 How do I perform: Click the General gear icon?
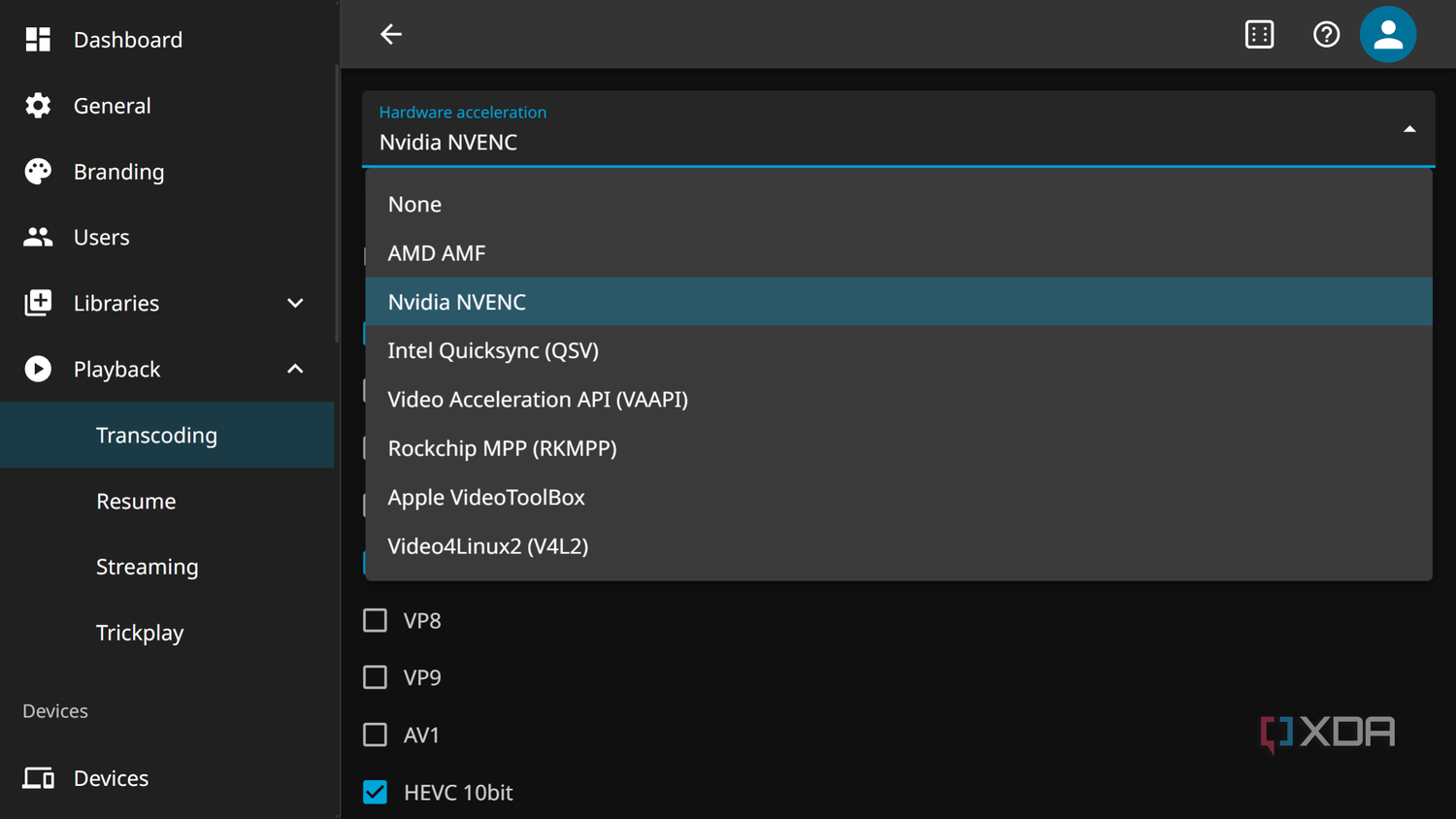click(x=38, y=106)
